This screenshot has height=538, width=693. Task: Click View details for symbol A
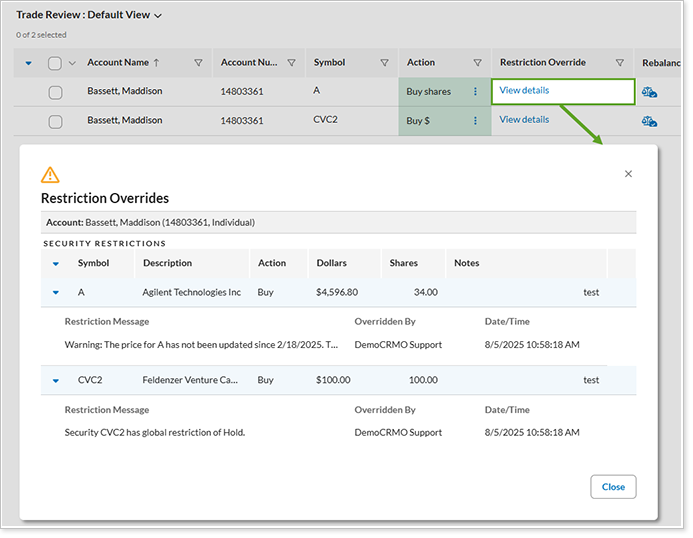(524, 91)
